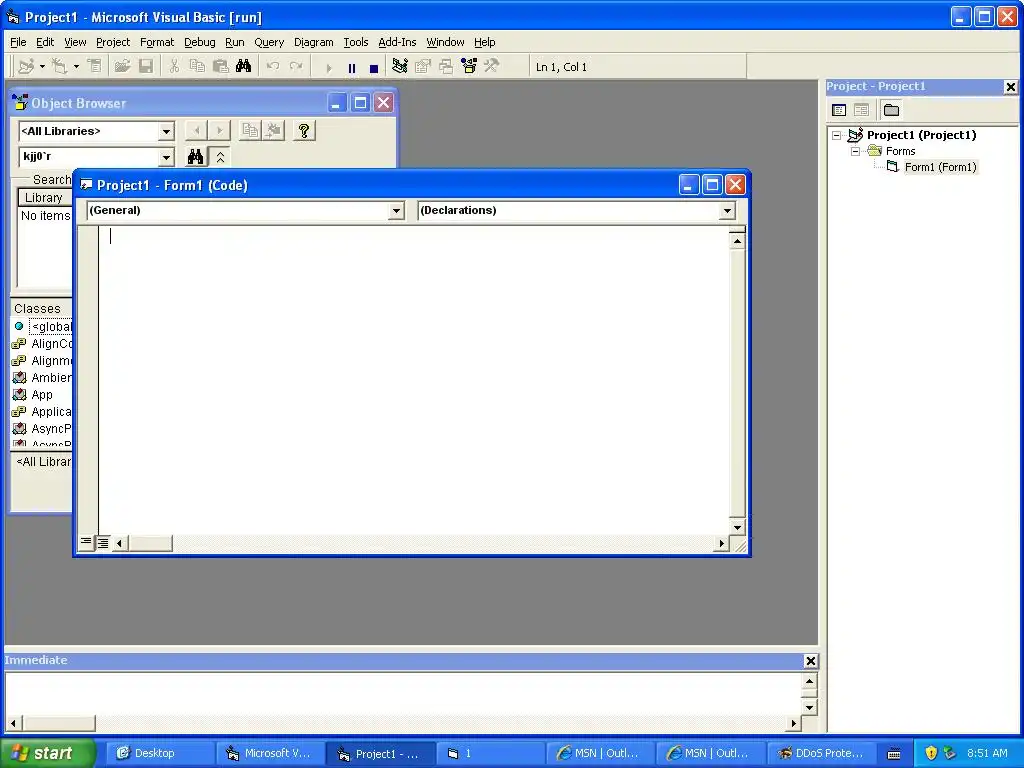Click View Definition icon in Object Browser

[274, 131]
